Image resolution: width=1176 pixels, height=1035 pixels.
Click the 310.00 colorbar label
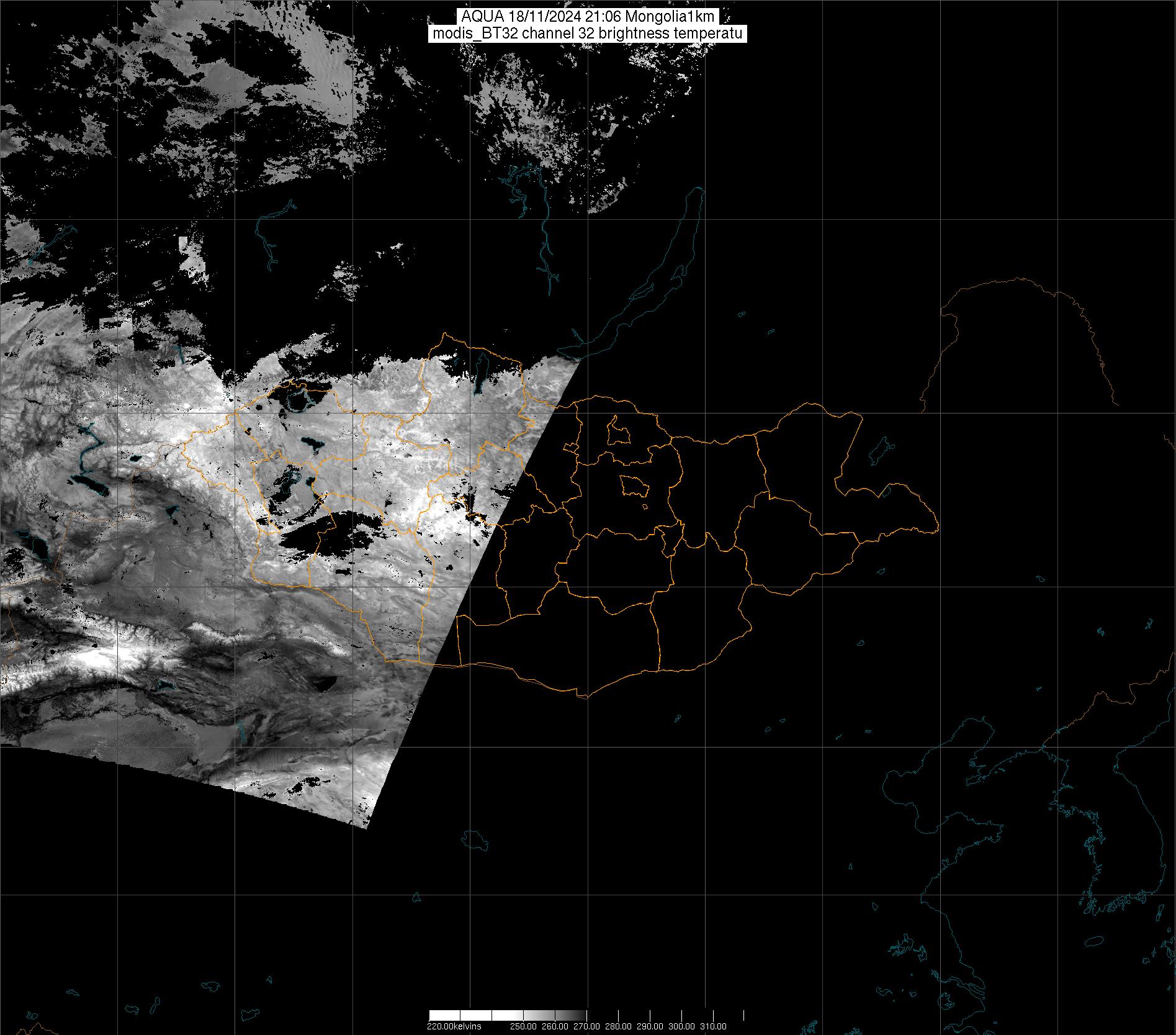tap(714, 1026)
